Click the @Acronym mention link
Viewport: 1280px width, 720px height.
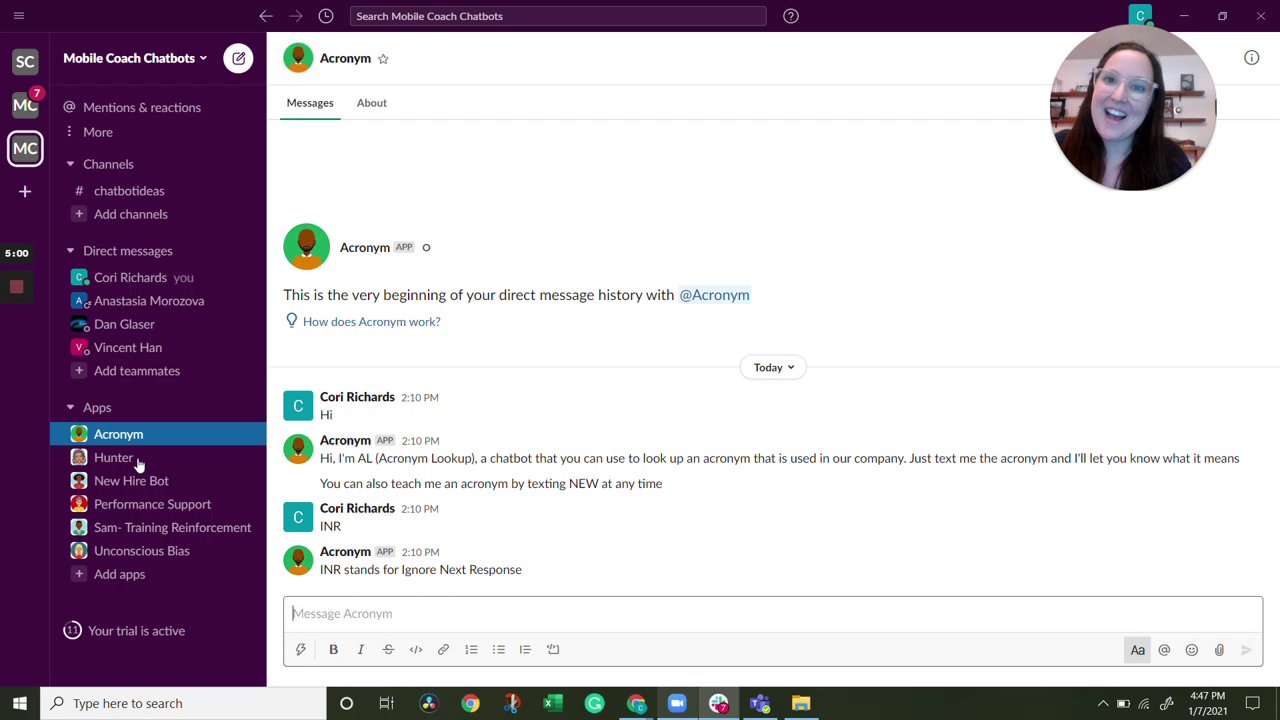714,295
